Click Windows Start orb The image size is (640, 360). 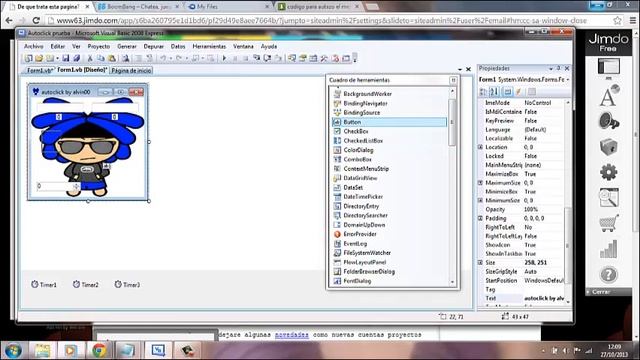point(13,351)
